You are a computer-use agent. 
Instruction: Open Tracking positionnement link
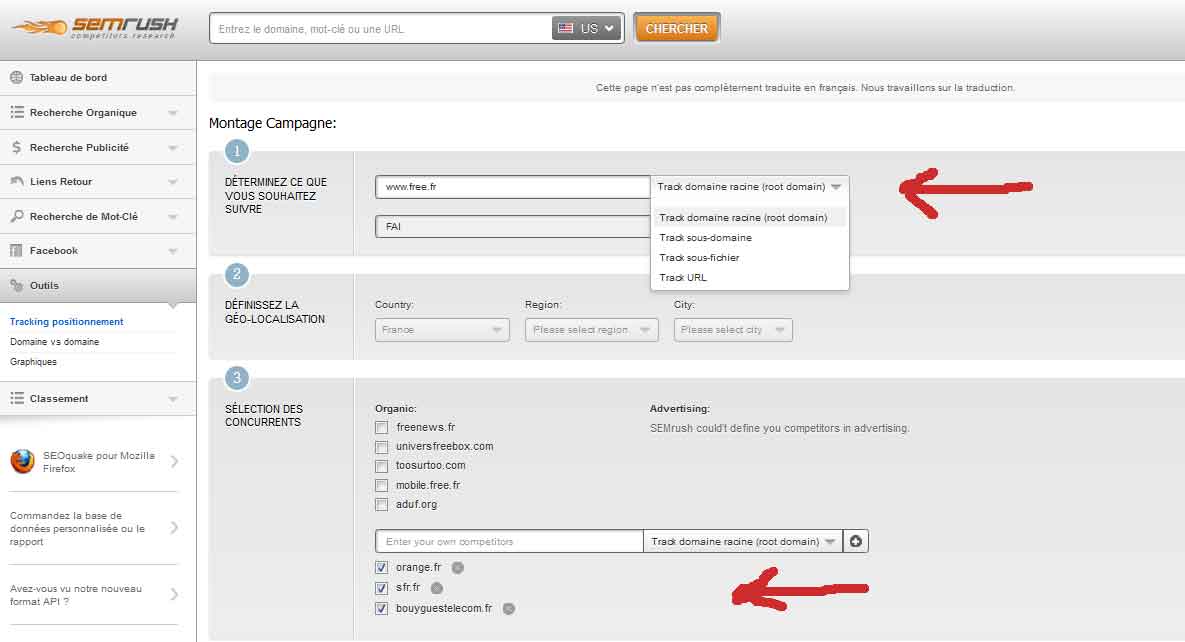click(x=67, y=321)
